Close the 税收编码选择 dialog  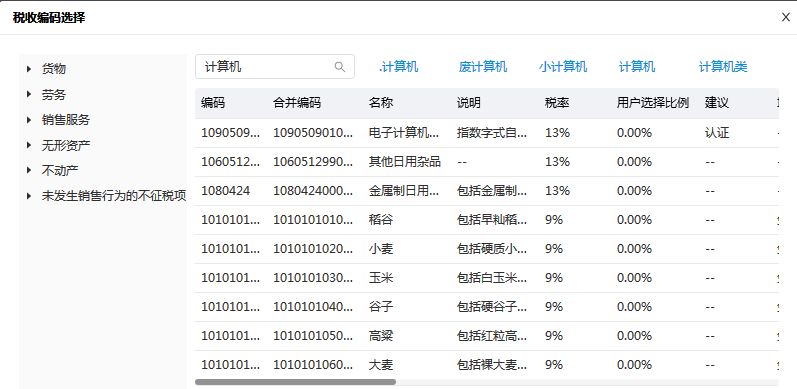[785, 17]
